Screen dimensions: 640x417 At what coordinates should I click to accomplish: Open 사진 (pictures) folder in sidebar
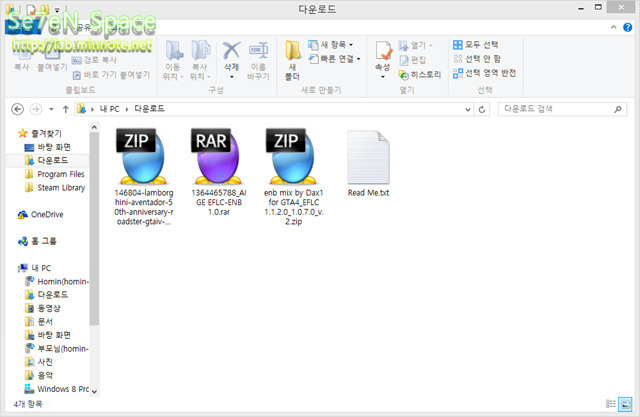39,362
